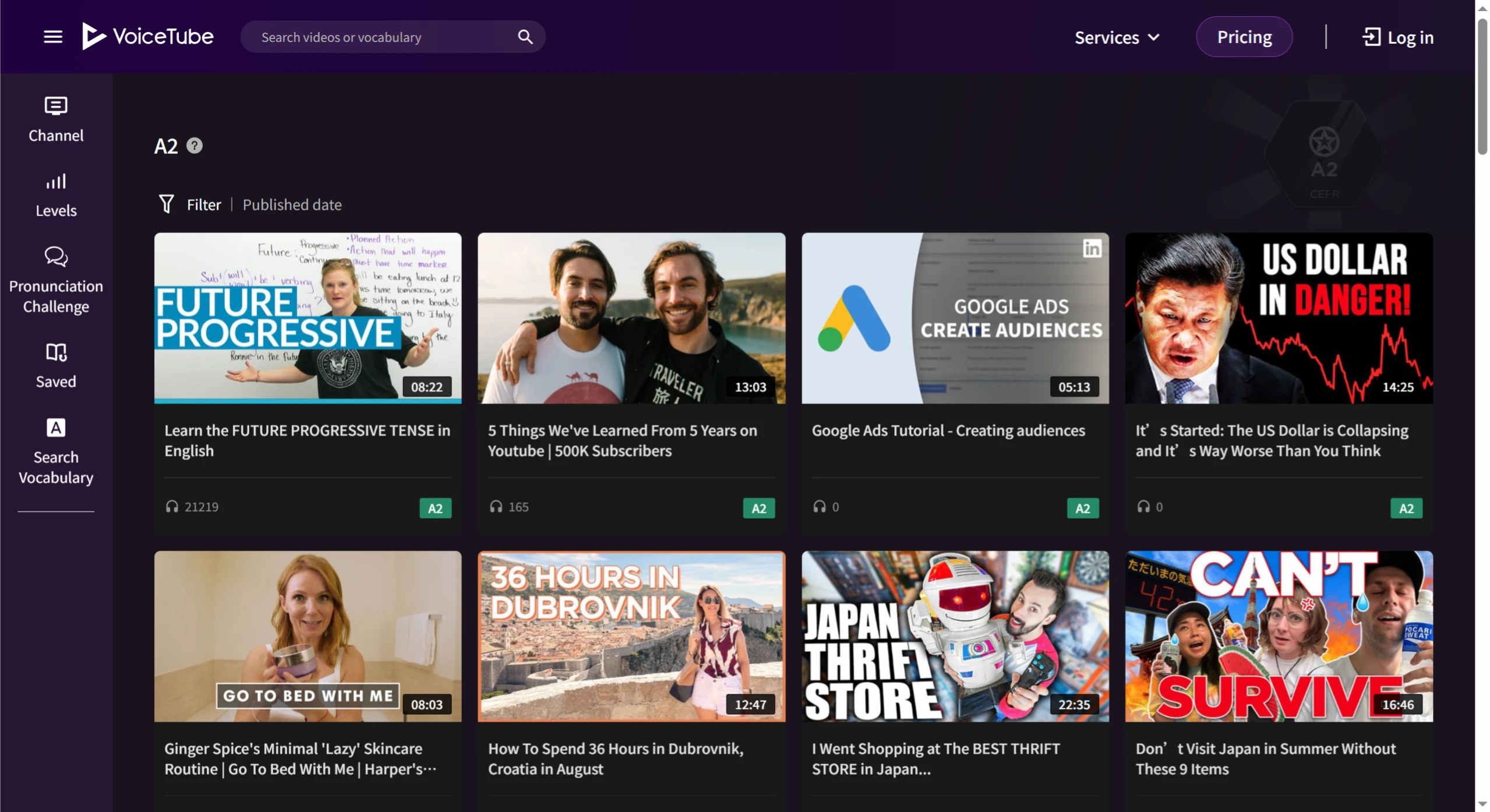Click the 08:22 duration label
This screenshot has height=812, width=1490.
point(427,387)
